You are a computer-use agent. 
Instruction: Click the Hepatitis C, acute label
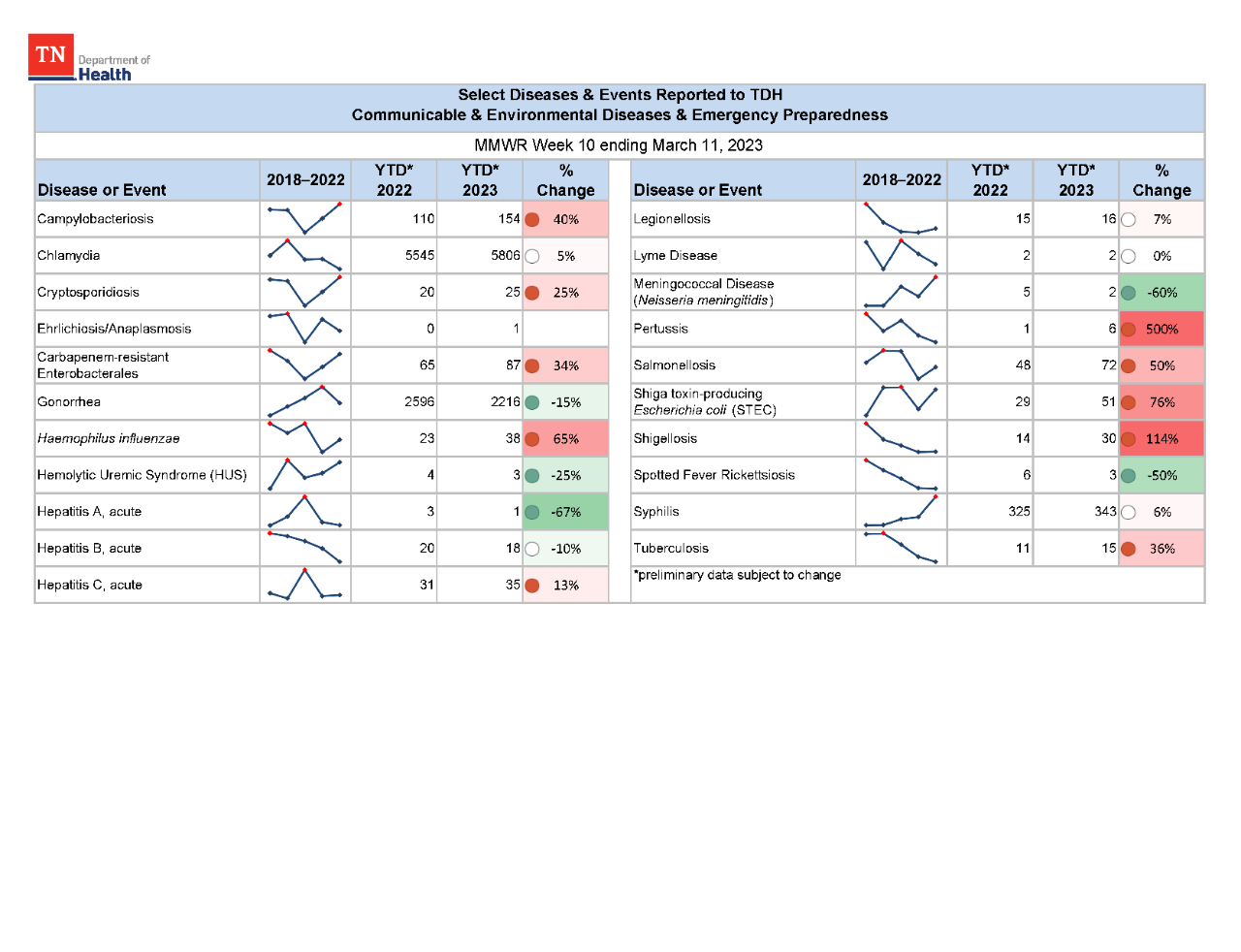(89, 585)
